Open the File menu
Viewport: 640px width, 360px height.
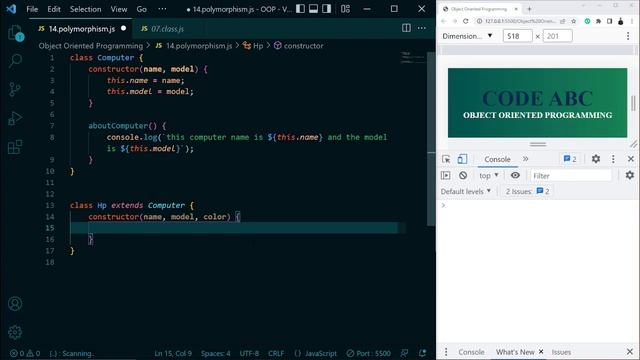(x=32, y=9)
